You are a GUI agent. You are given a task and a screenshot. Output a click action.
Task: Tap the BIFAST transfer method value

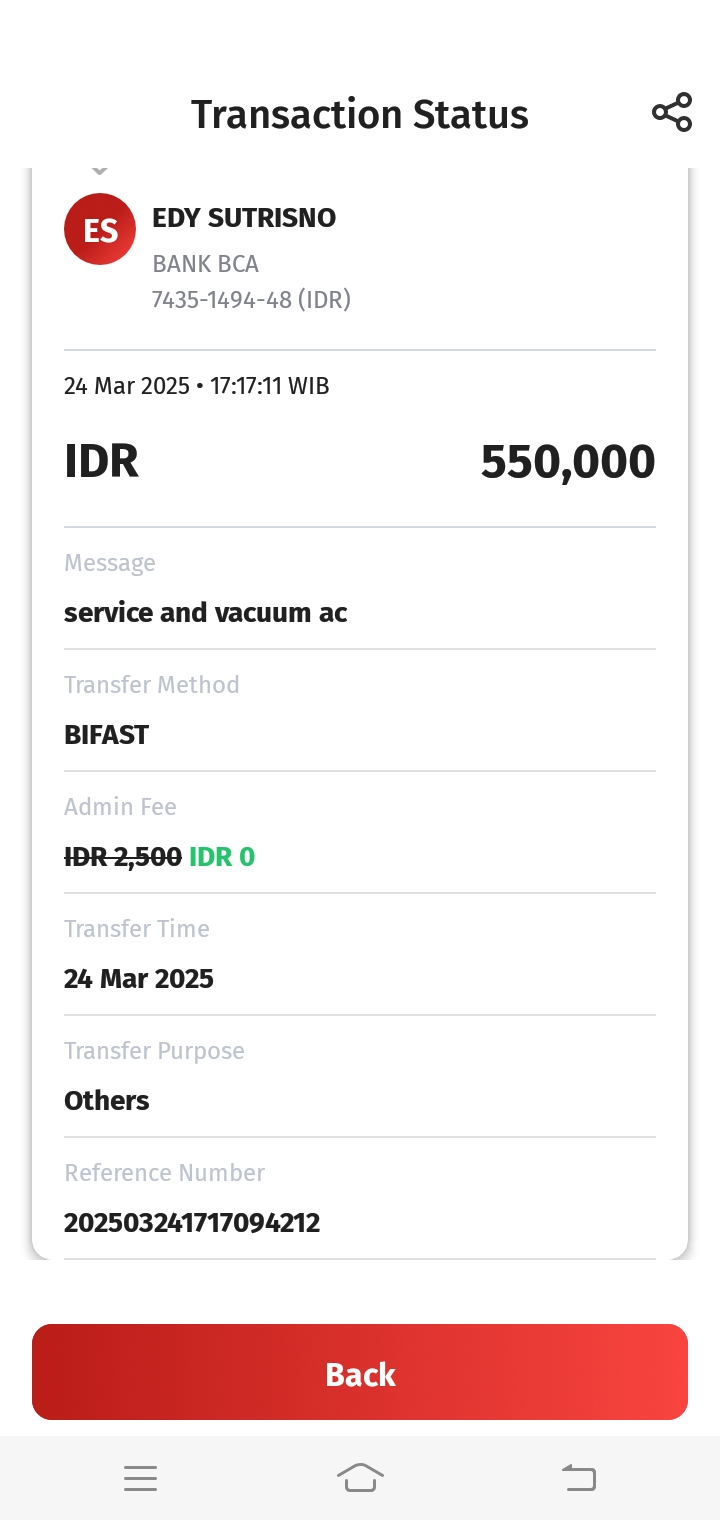tap(106, 735)
